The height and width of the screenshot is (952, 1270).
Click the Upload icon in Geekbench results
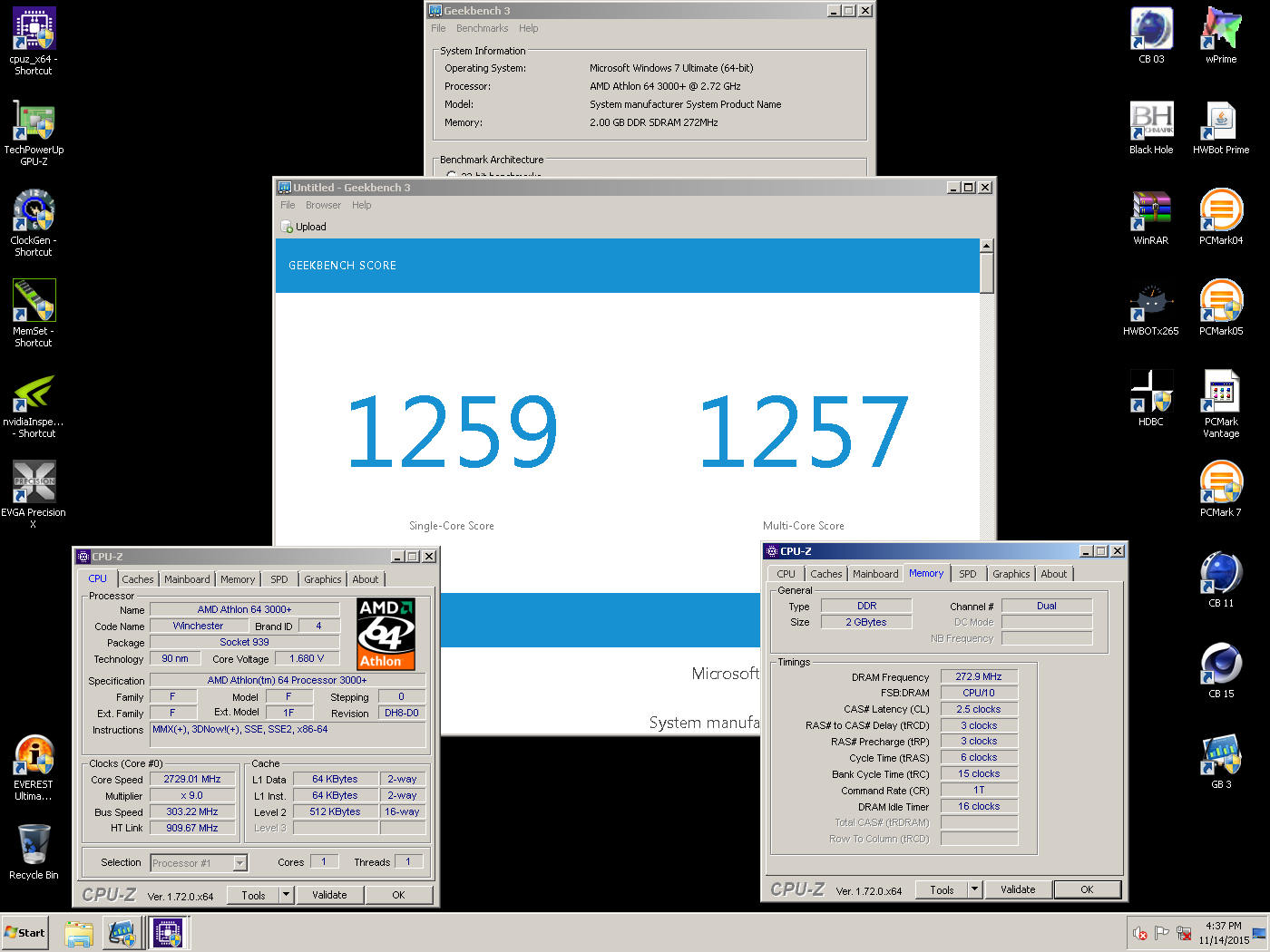tap(304, 227)
